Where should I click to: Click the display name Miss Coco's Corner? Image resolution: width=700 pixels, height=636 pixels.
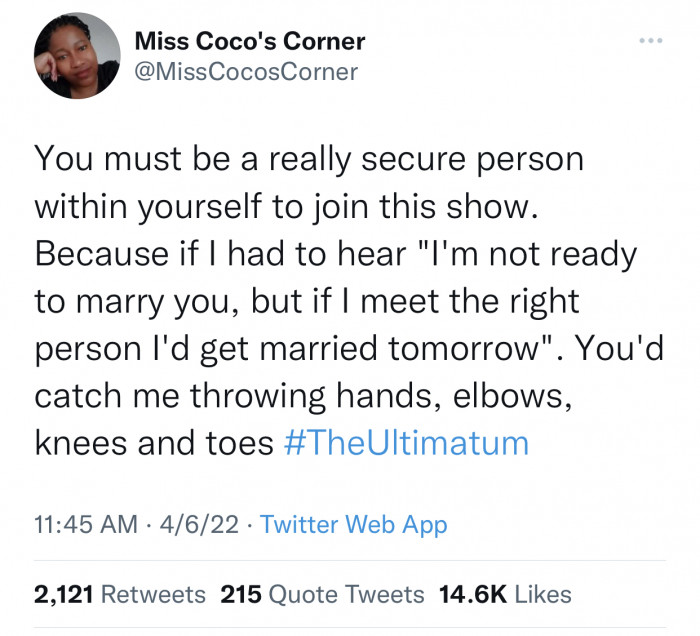250,41
